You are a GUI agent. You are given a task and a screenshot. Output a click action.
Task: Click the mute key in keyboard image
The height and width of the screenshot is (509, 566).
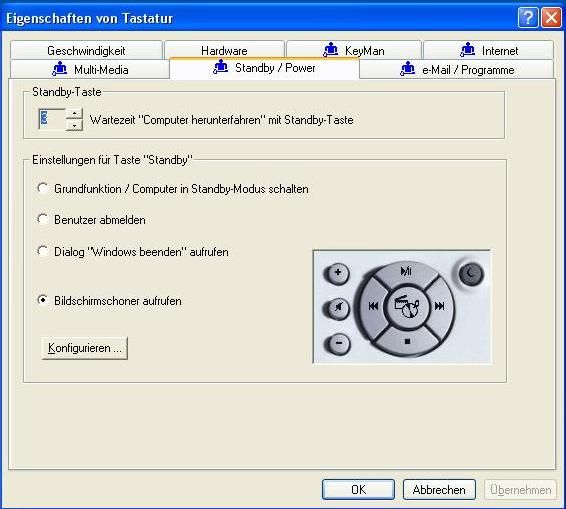(x=338, y=308)
